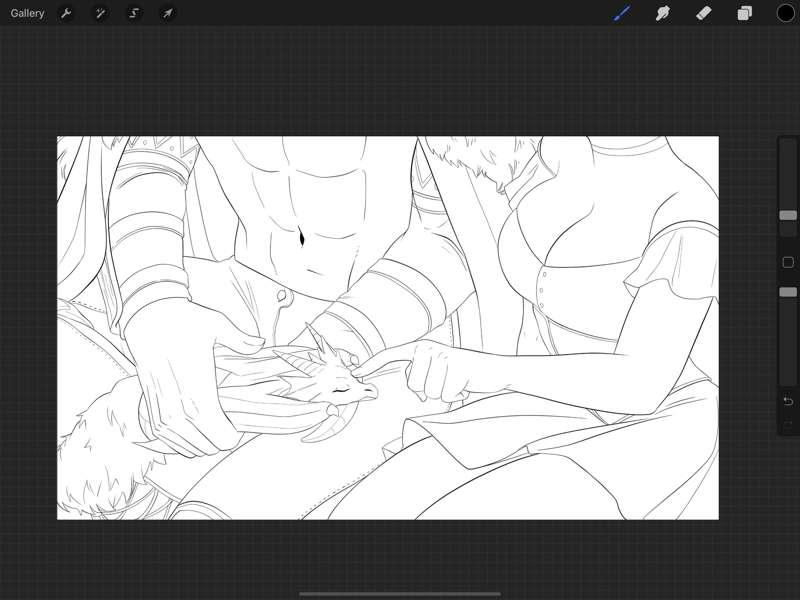800x600 pixels.
Task: Tap the square Modify button in sidebar
Action: point(788,262)
